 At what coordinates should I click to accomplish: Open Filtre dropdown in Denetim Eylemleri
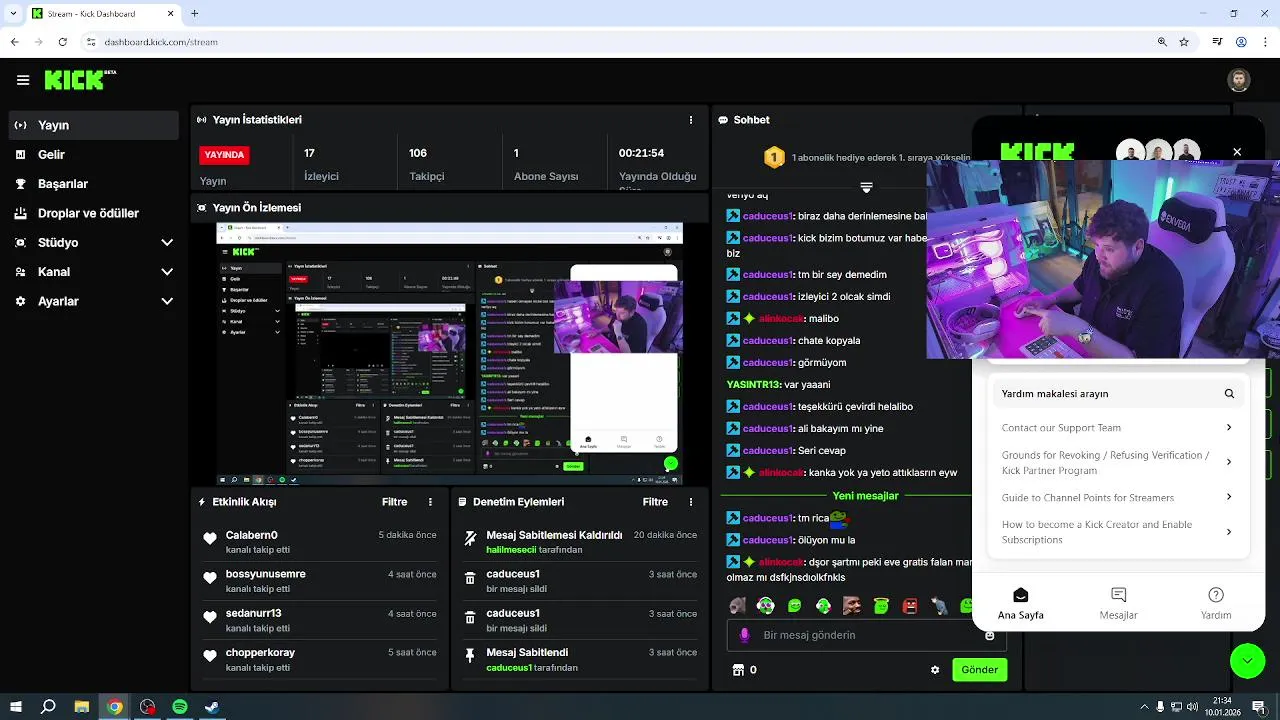(655, 502)
